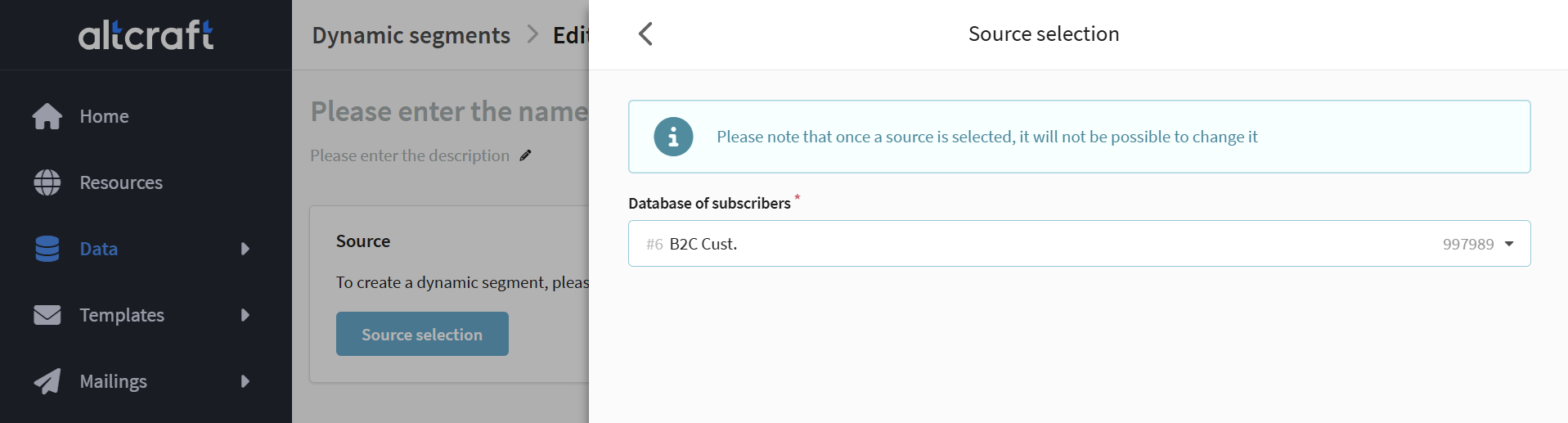The image size is (1568, 423).
Task: Click the segment name placeholder field
Action: [x=449, y=111]
